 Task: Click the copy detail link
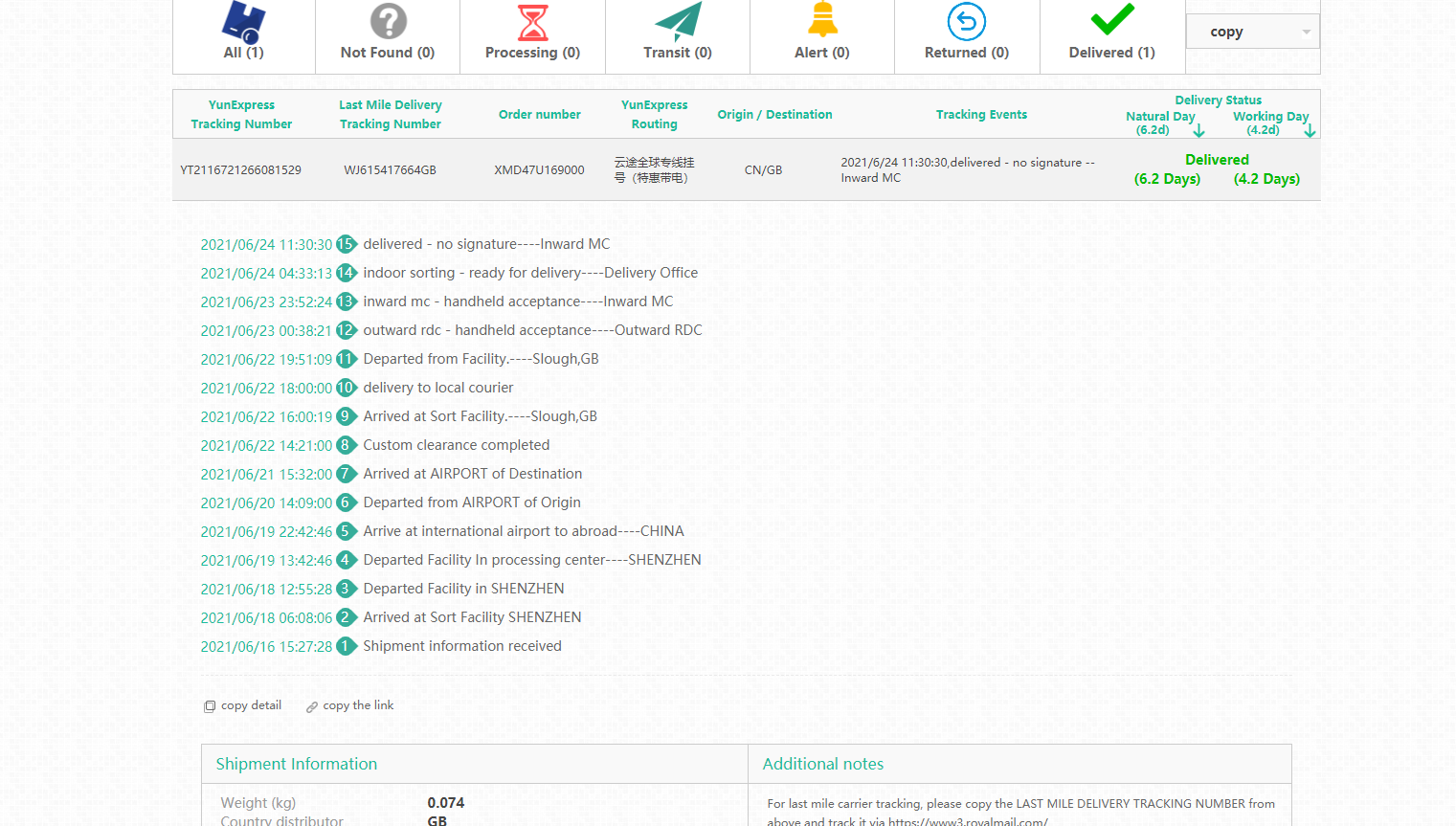pos(251,705)
